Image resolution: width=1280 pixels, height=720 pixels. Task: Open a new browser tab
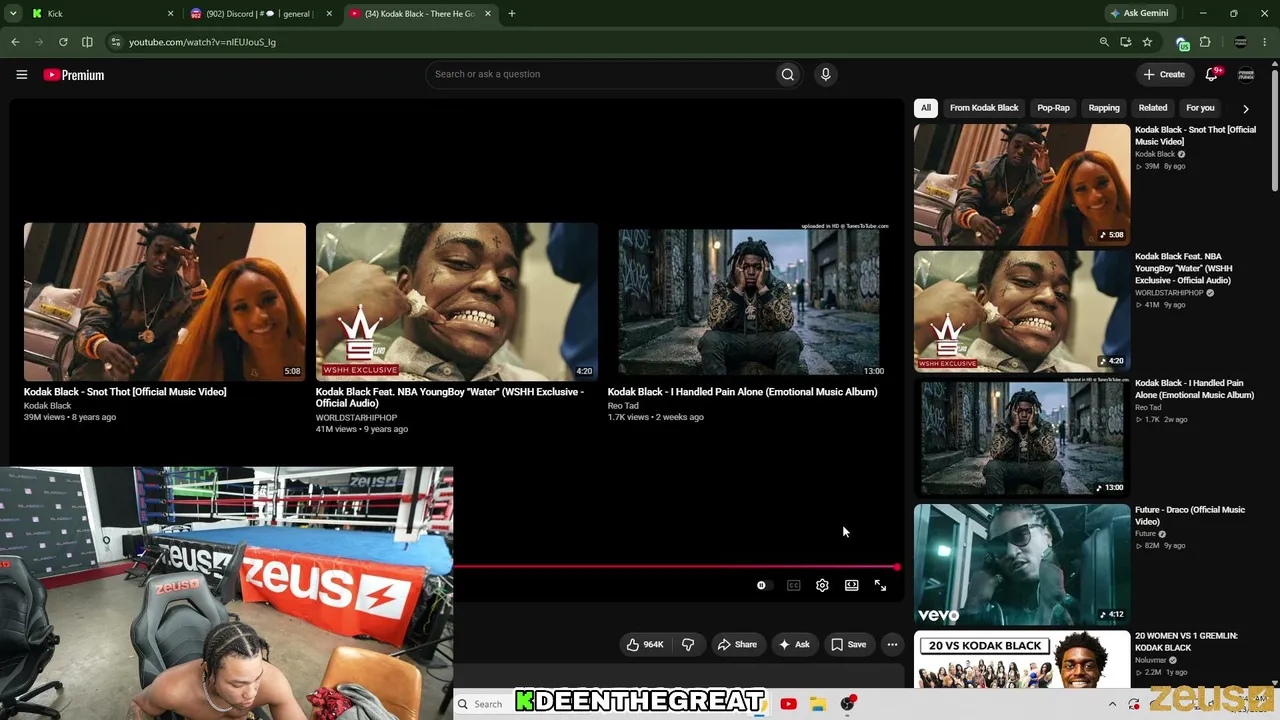(x=512, y=14)
